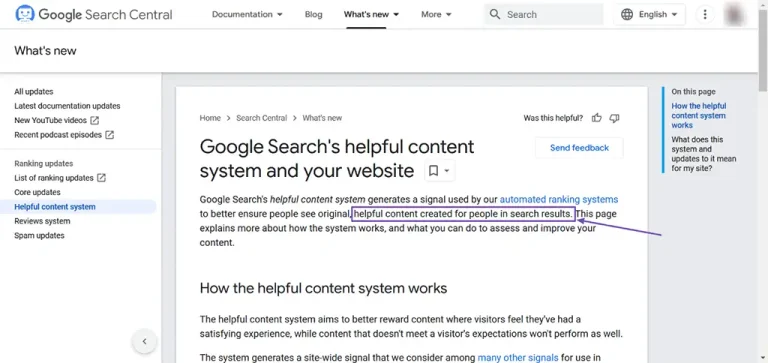The image size is (768, 363).
Task: Expand the More navigation menu
Action: 436,14
